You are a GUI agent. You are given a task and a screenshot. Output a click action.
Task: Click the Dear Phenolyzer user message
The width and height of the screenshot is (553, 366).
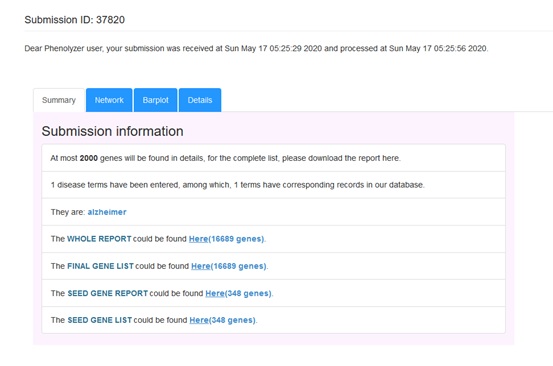pos(256,48)
